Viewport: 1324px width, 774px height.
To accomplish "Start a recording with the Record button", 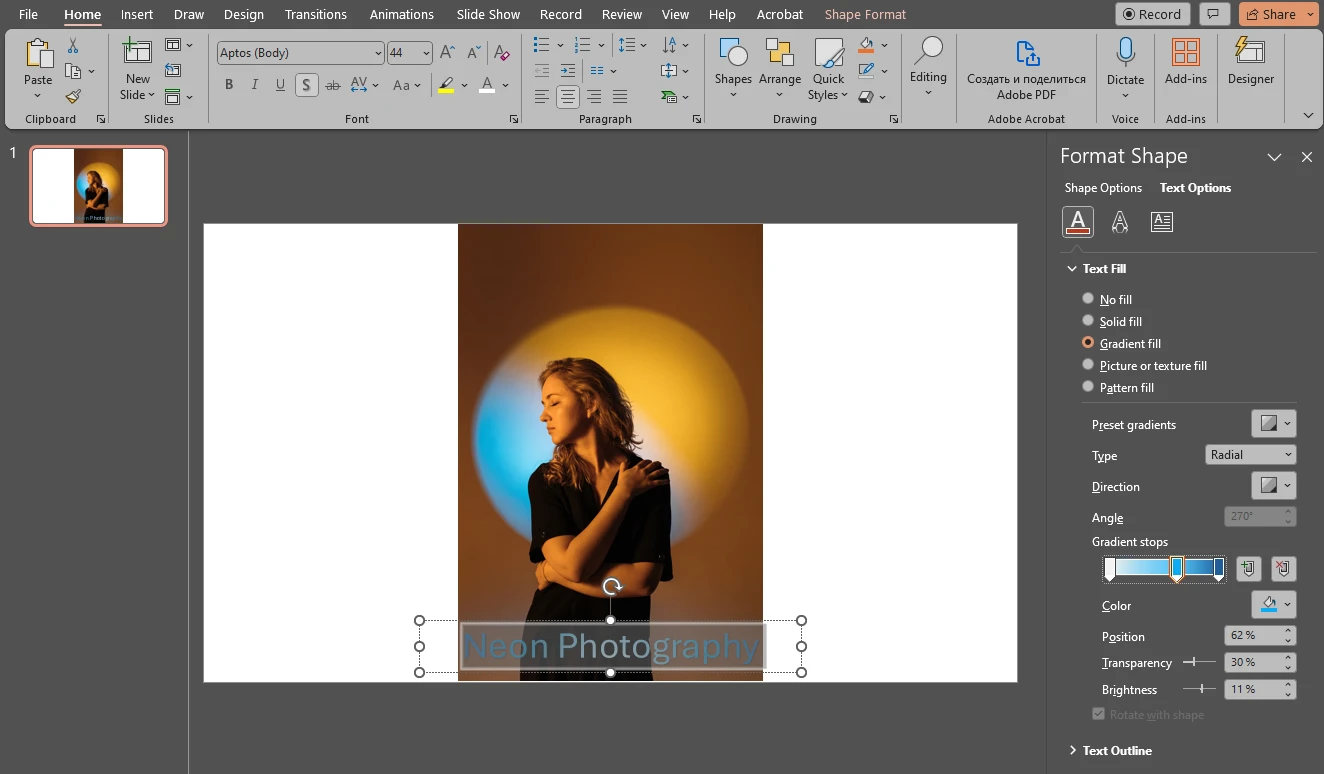I will (x=1152, y=14).
